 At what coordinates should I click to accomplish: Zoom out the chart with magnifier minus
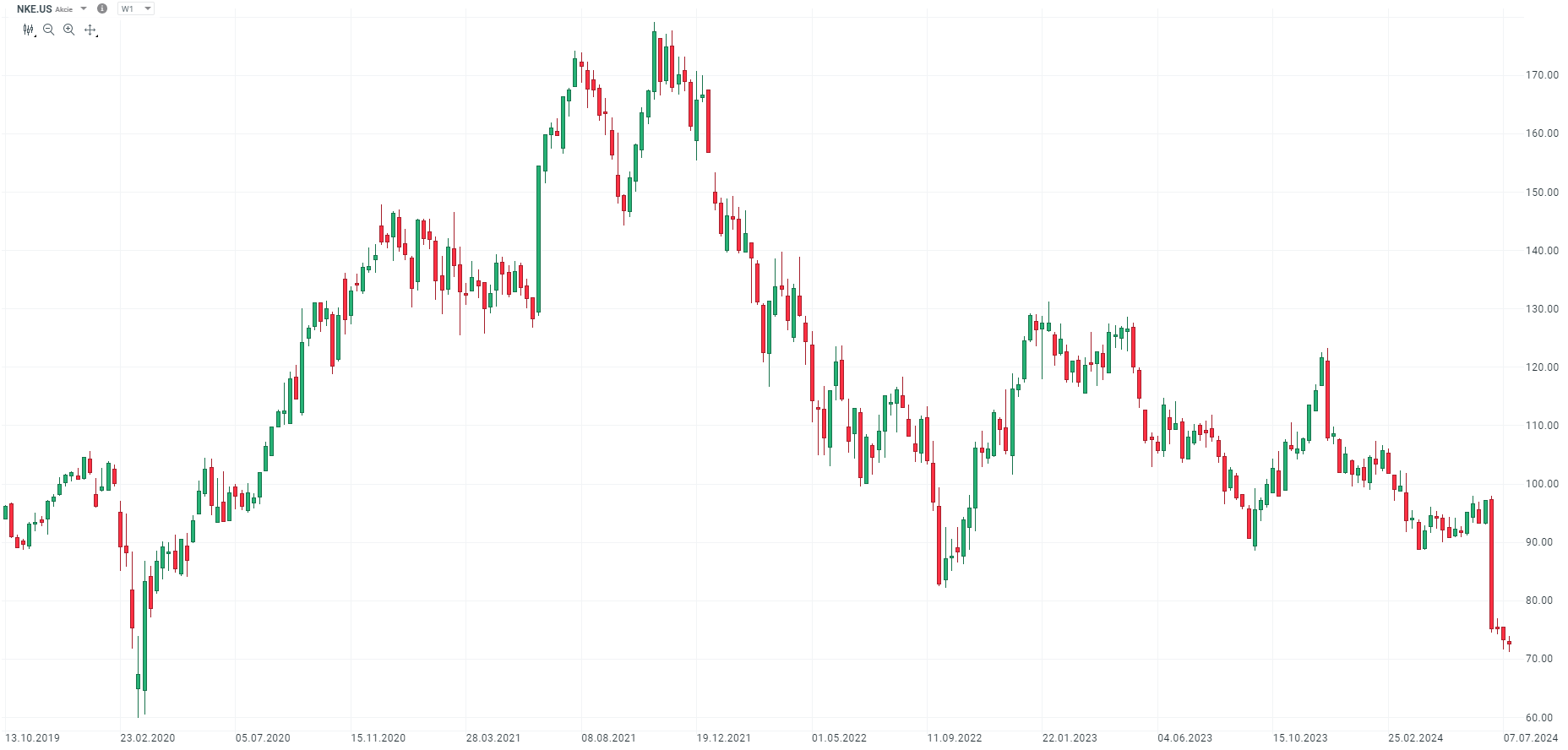[x=49, y=30]
